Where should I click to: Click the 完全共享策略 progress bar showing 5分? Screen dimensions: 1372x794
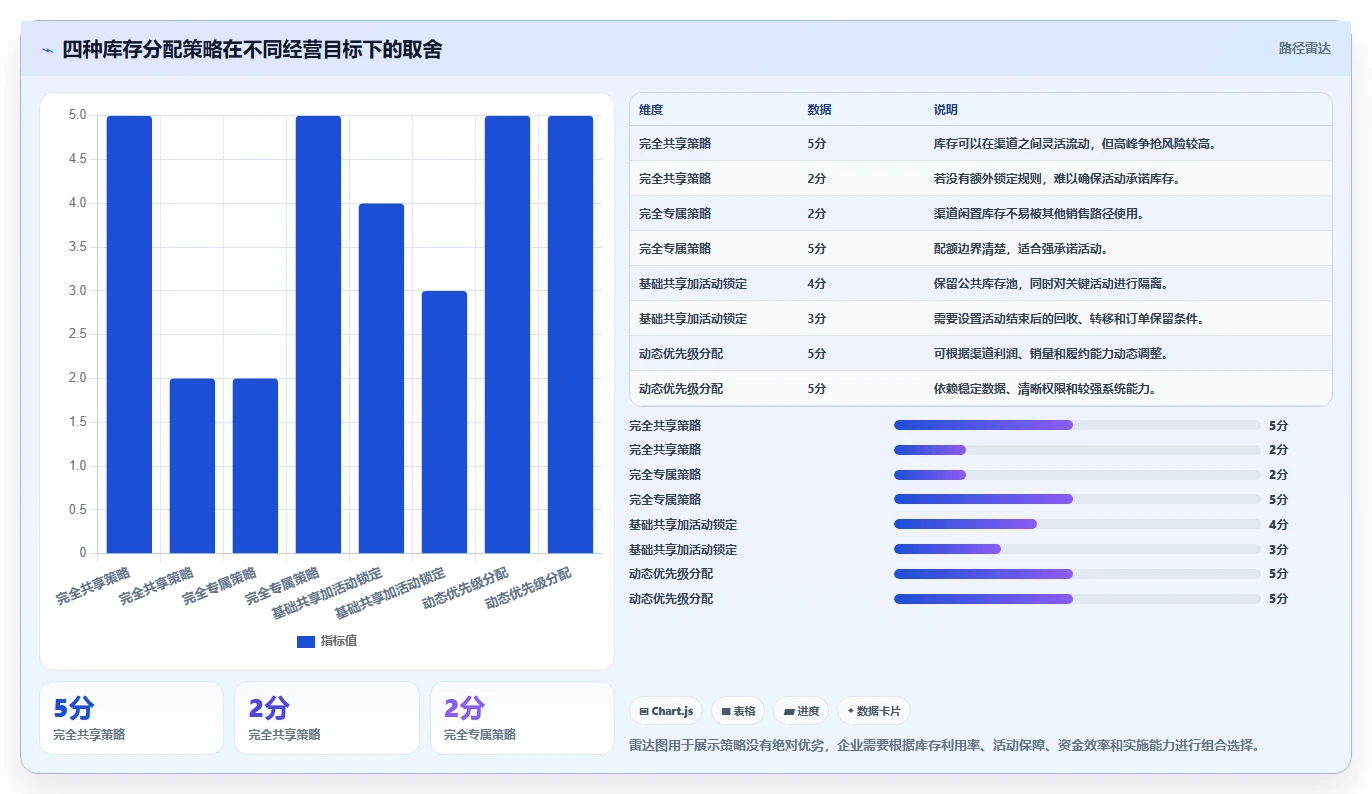(x=1077, y=425)
